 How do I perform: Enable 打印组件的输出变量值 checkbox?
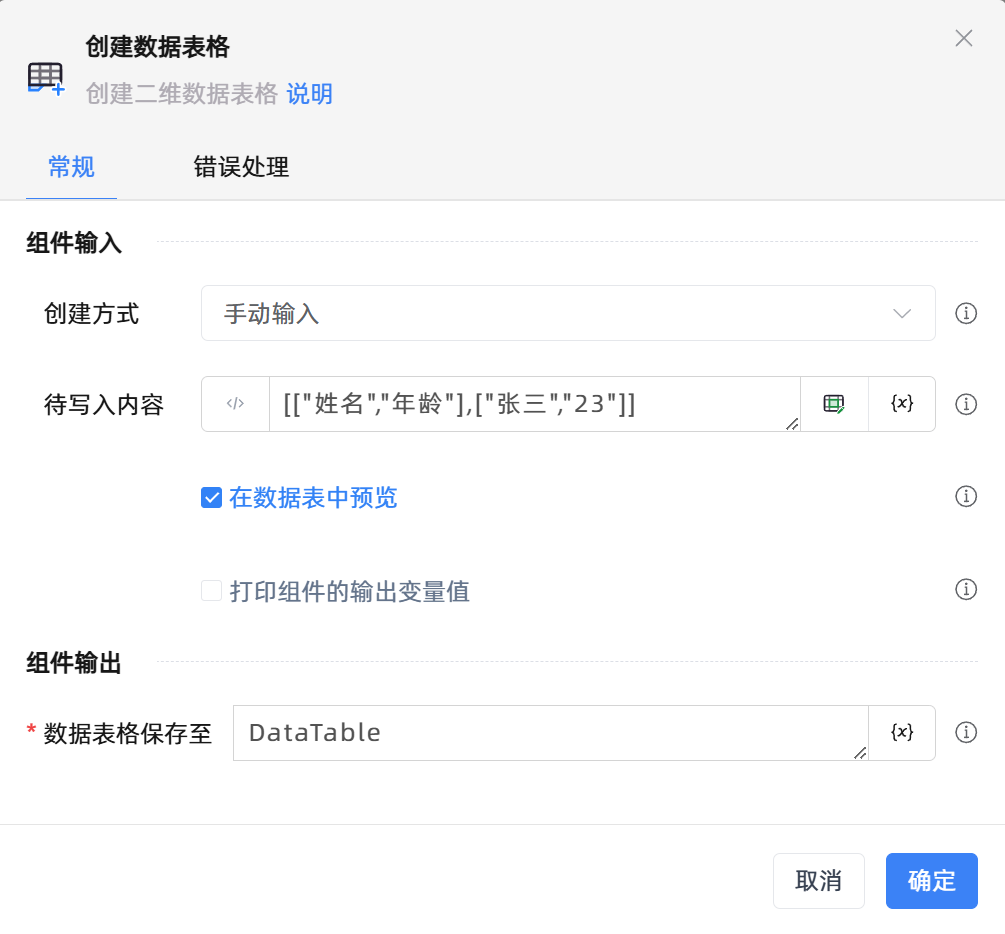coord(212,591)
